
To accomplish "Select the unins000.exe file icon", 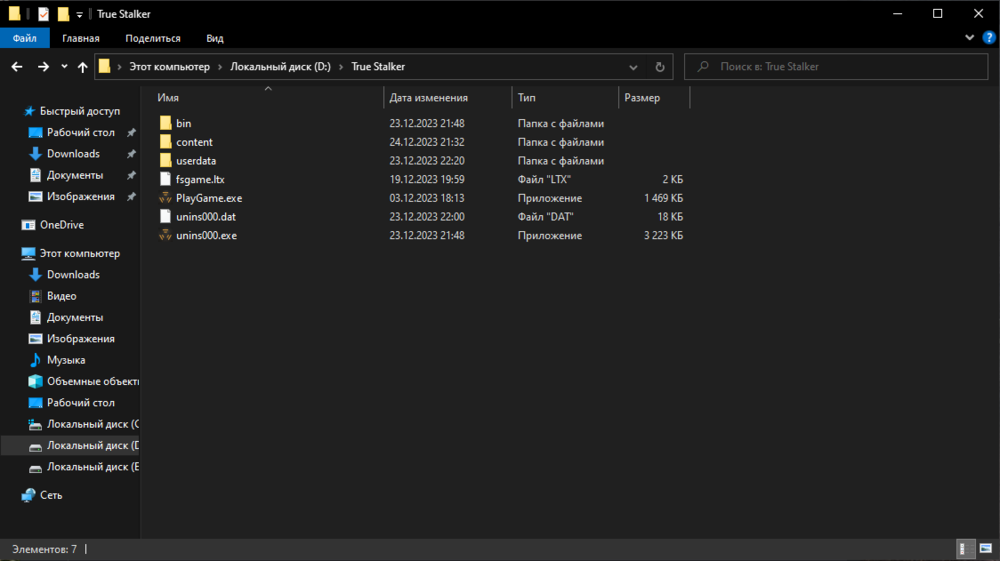I will click(166, 236).
